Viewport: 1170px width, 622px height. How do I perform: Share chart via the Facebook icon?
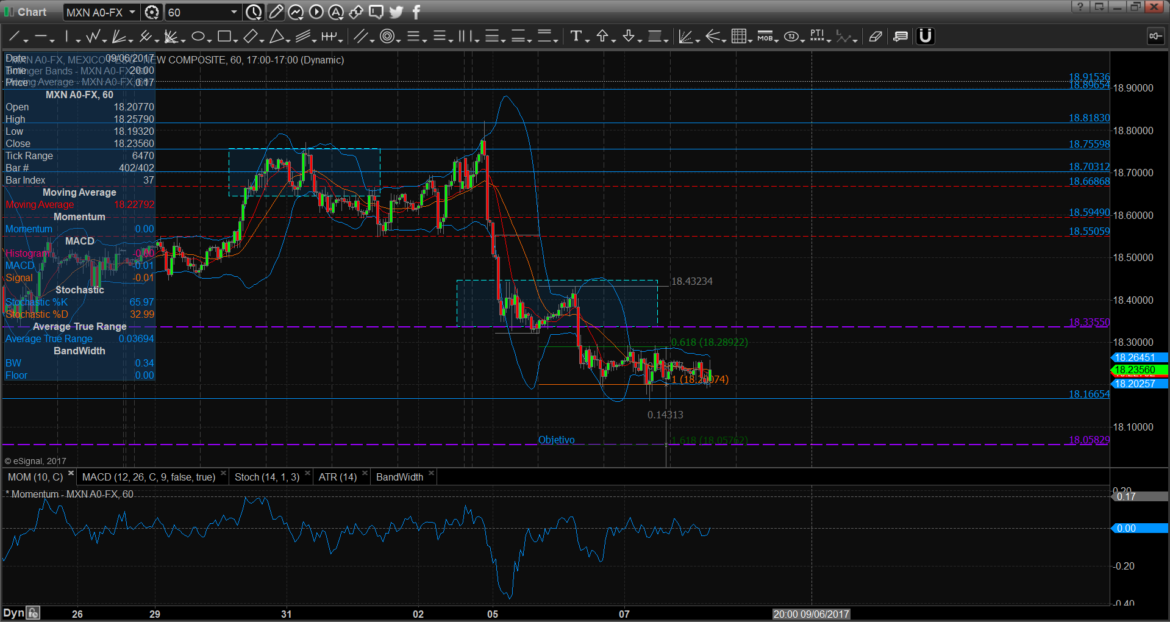pos(416,12)
